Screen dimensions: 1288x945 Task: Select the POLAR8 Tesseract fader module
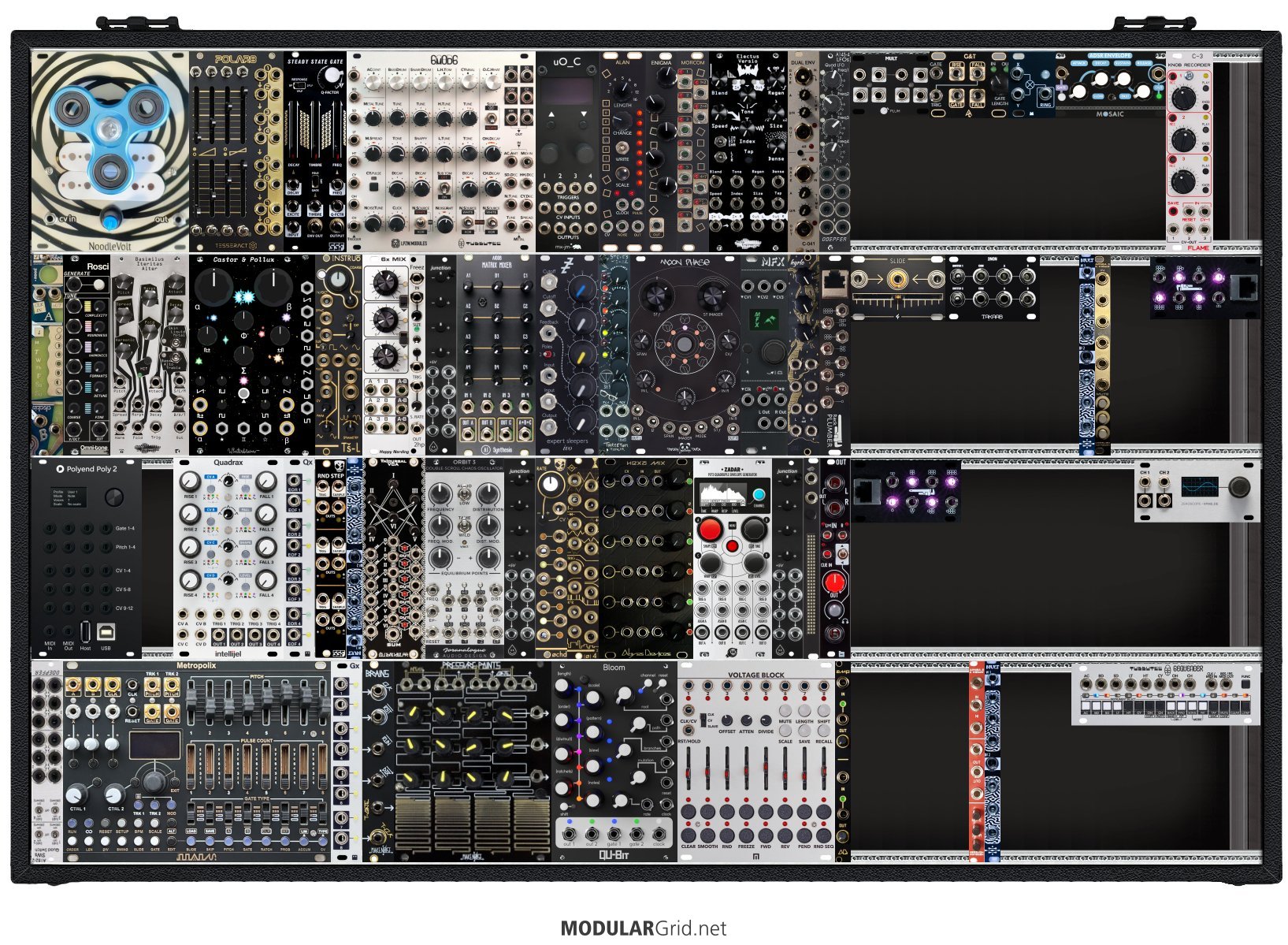pyautogui.click(x=236, y=152)
